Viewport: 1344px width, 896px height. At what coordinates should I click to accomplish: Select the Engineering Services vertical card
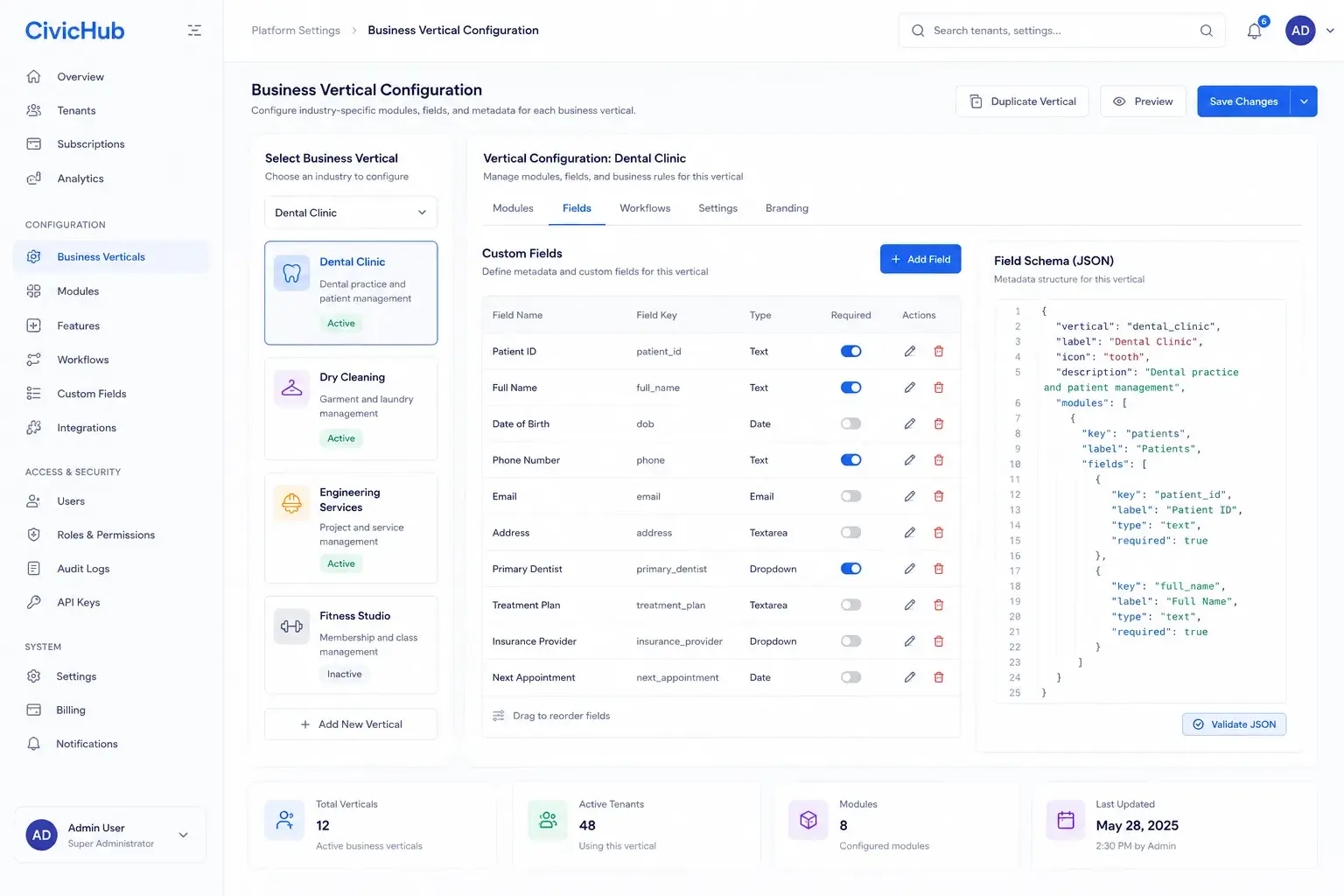(x=351, y=528)
